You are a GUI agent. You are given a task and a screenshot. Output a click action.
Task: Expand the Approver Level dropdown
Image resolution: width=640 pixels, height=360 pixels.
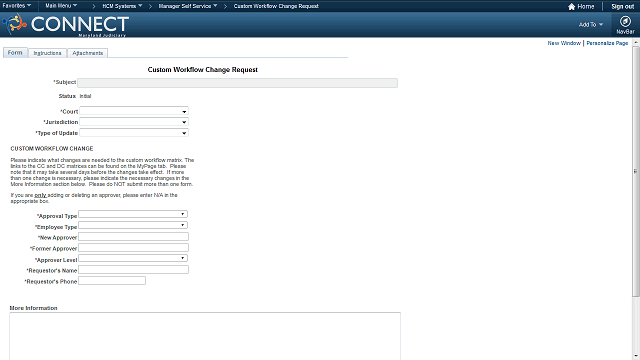coord(133,258)
